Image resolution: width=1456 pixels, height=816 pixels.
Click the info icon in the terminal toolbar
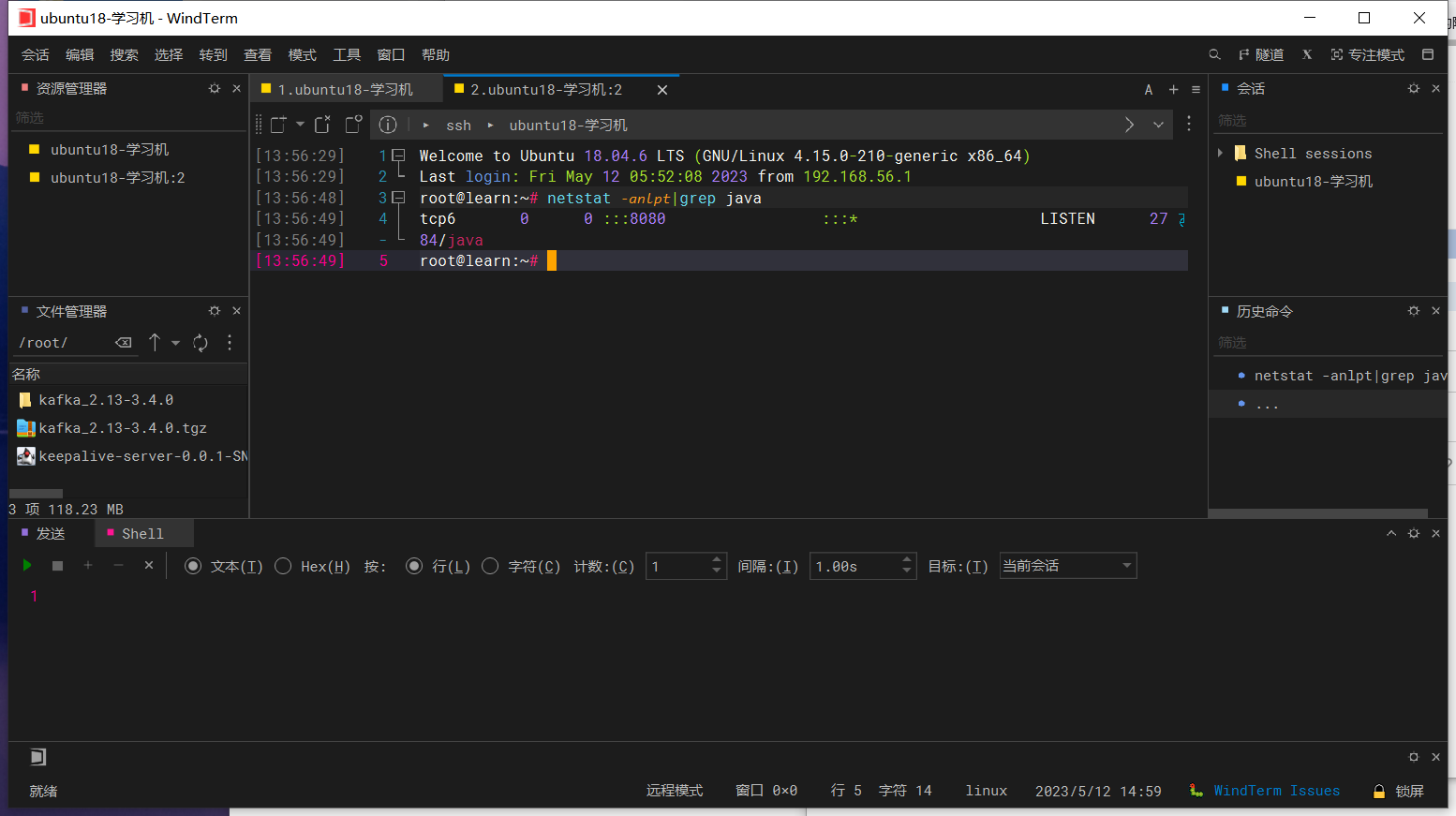click(388, 124)
